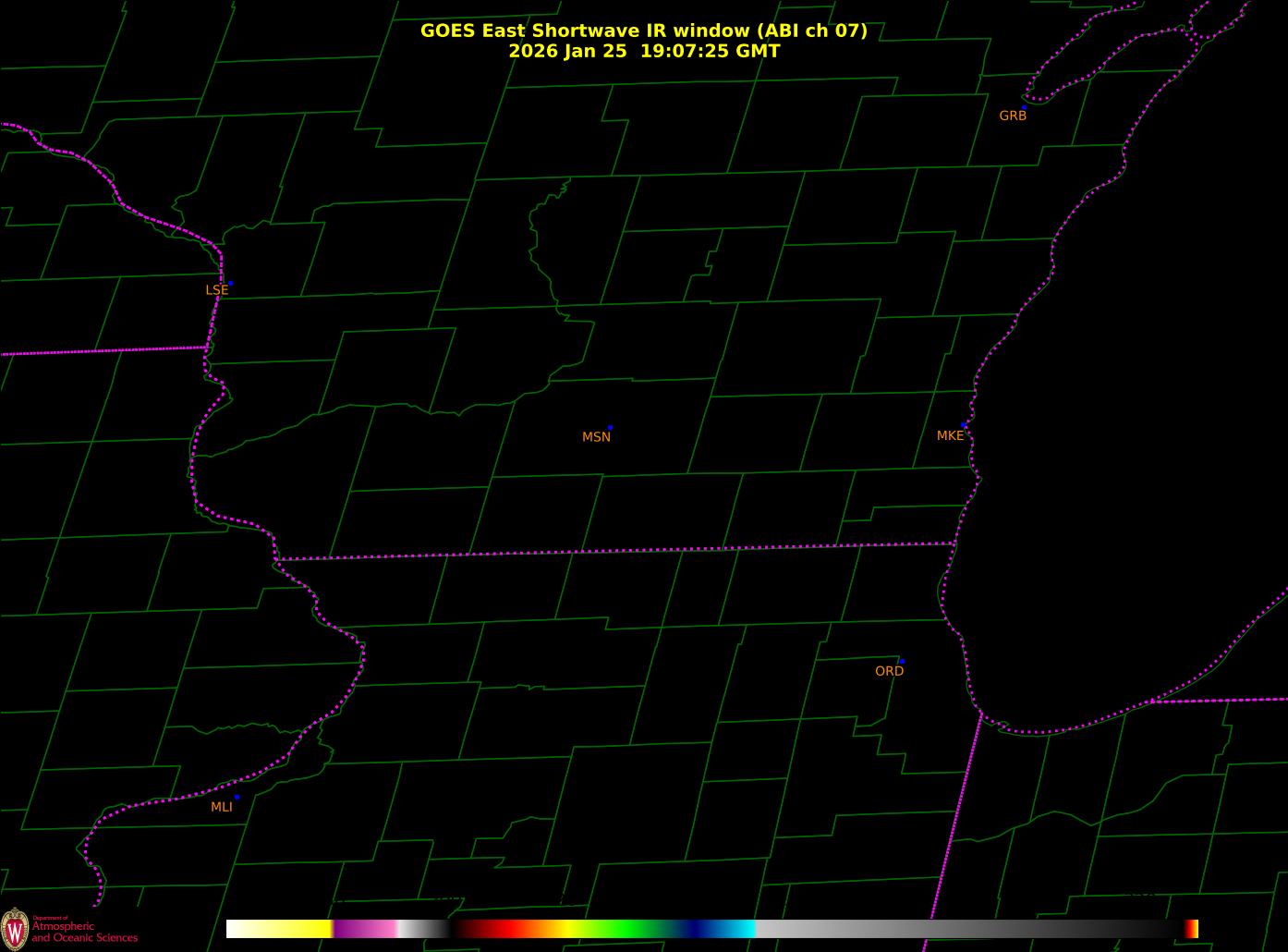Click the GOES East Shortwave IR title
Viewport: 1288px width, 952px height.
coord(643,31)
